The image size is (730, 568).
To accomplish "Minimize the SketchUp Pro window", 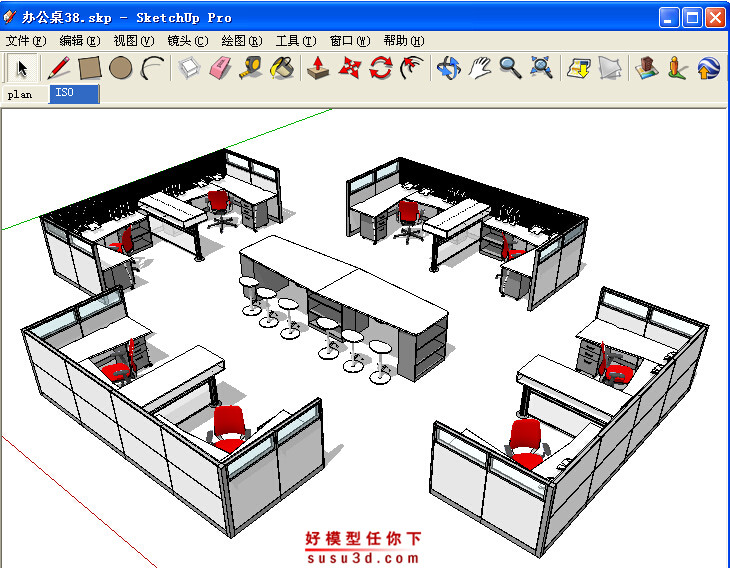I will 669,18.
